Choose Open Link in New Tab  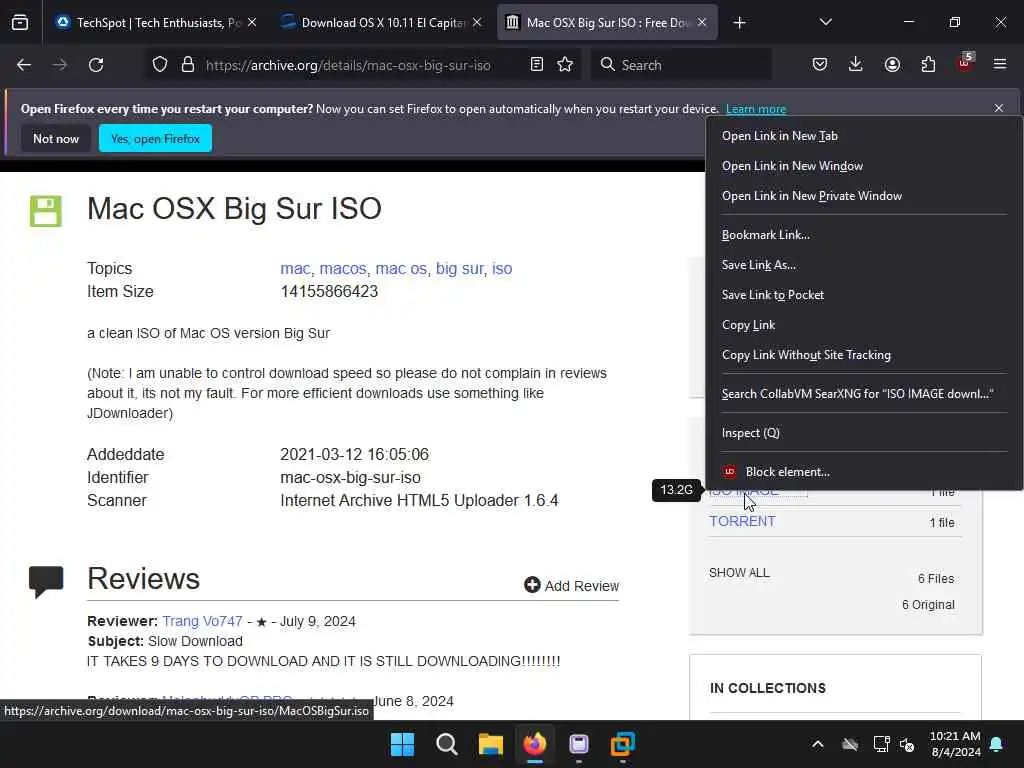pos(779,136)
